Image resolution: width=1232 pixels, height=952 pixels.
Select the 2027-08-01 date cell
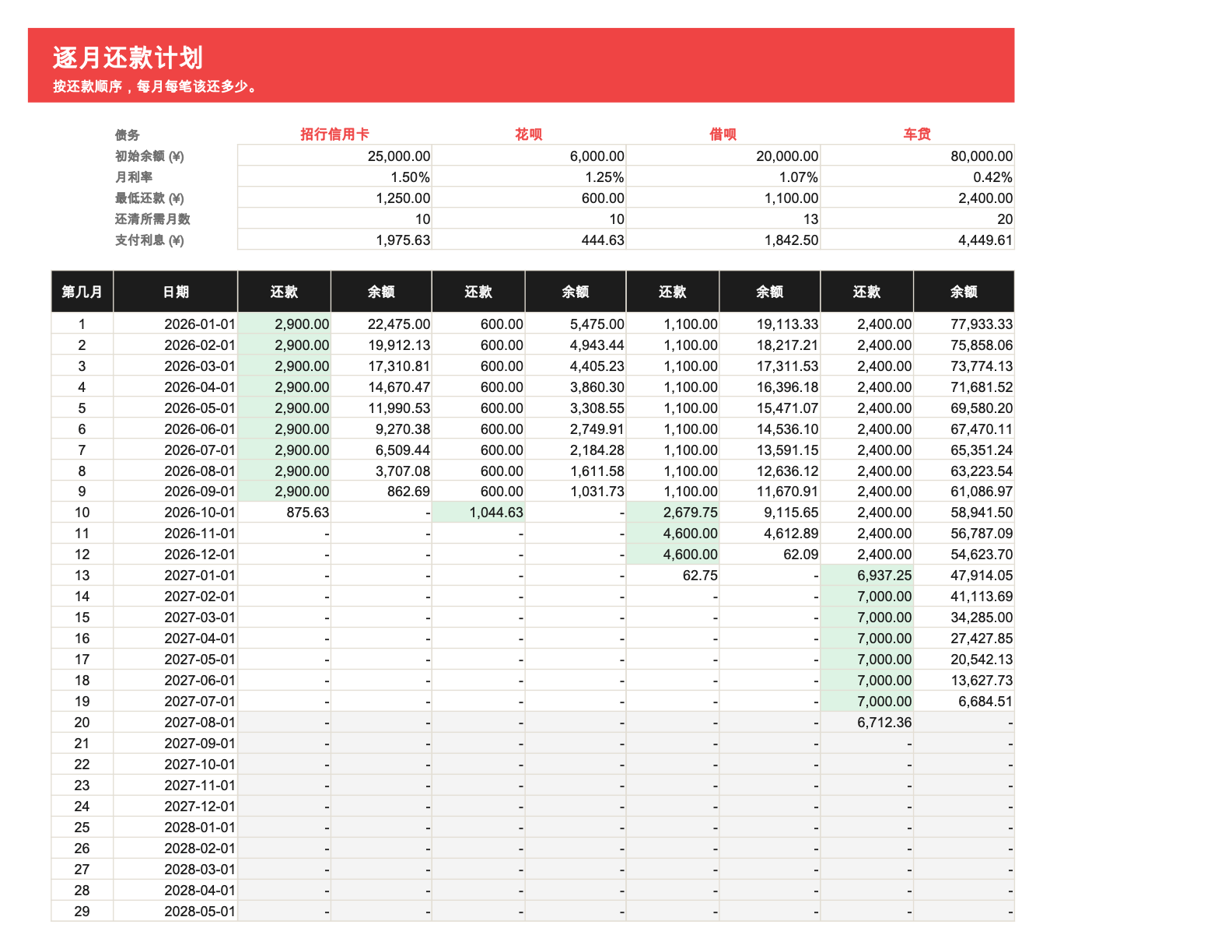coord(176,722)
